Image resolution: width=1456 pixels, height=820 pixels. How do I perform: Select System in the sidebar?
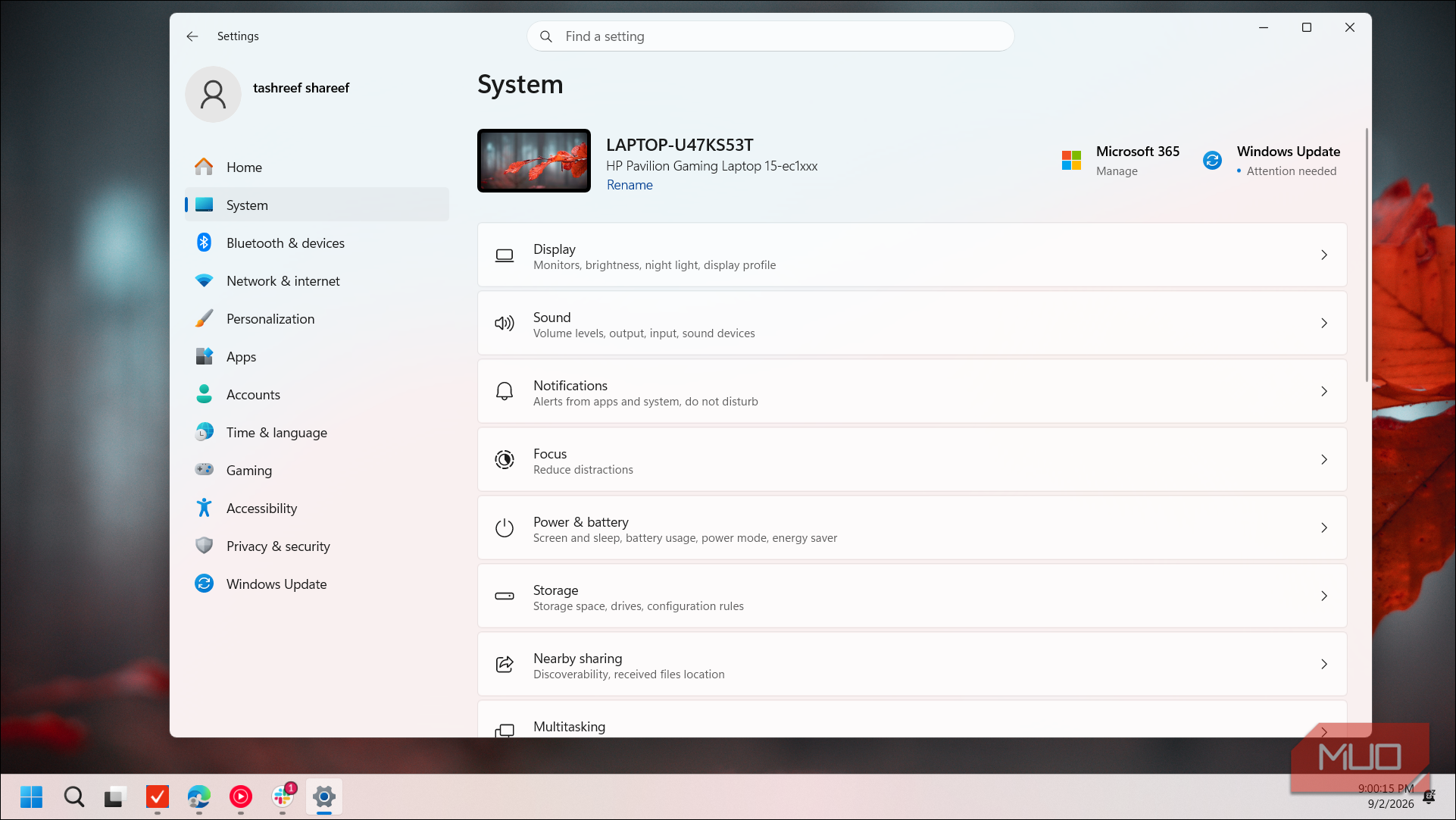(317, 205)
